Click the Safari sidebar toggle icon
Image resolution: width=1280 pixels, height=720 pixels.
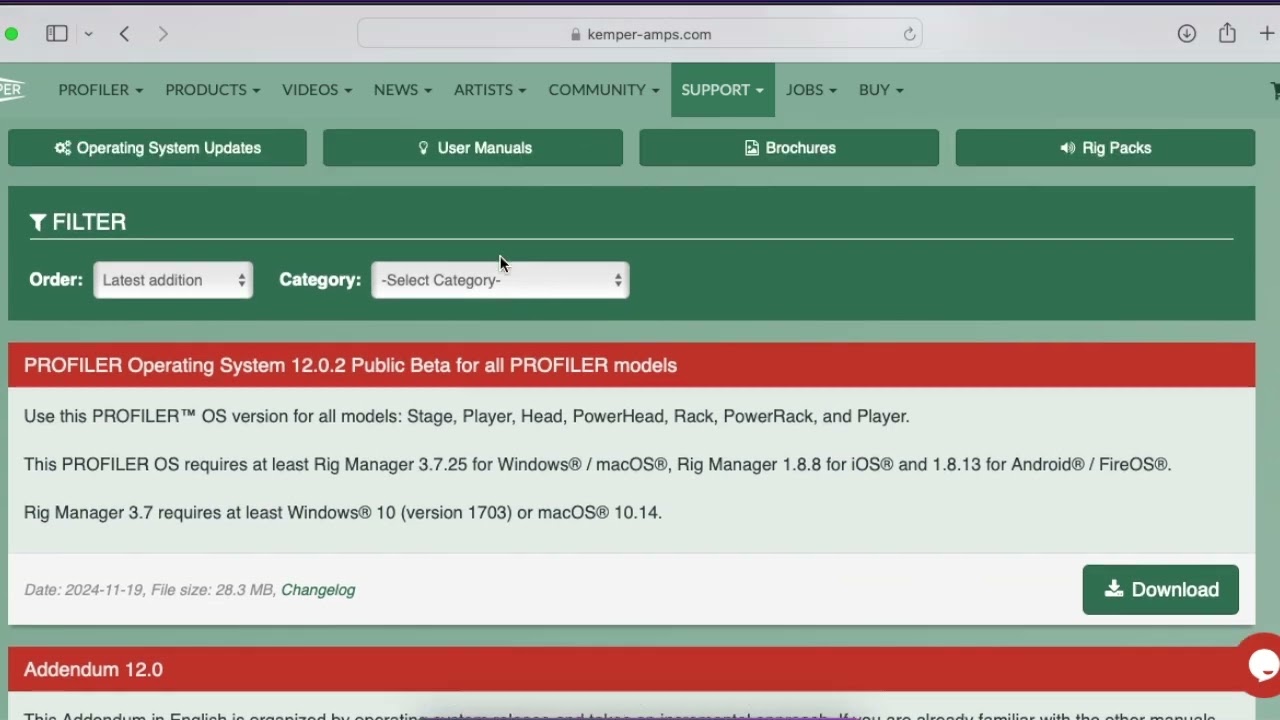click(57, 34)
